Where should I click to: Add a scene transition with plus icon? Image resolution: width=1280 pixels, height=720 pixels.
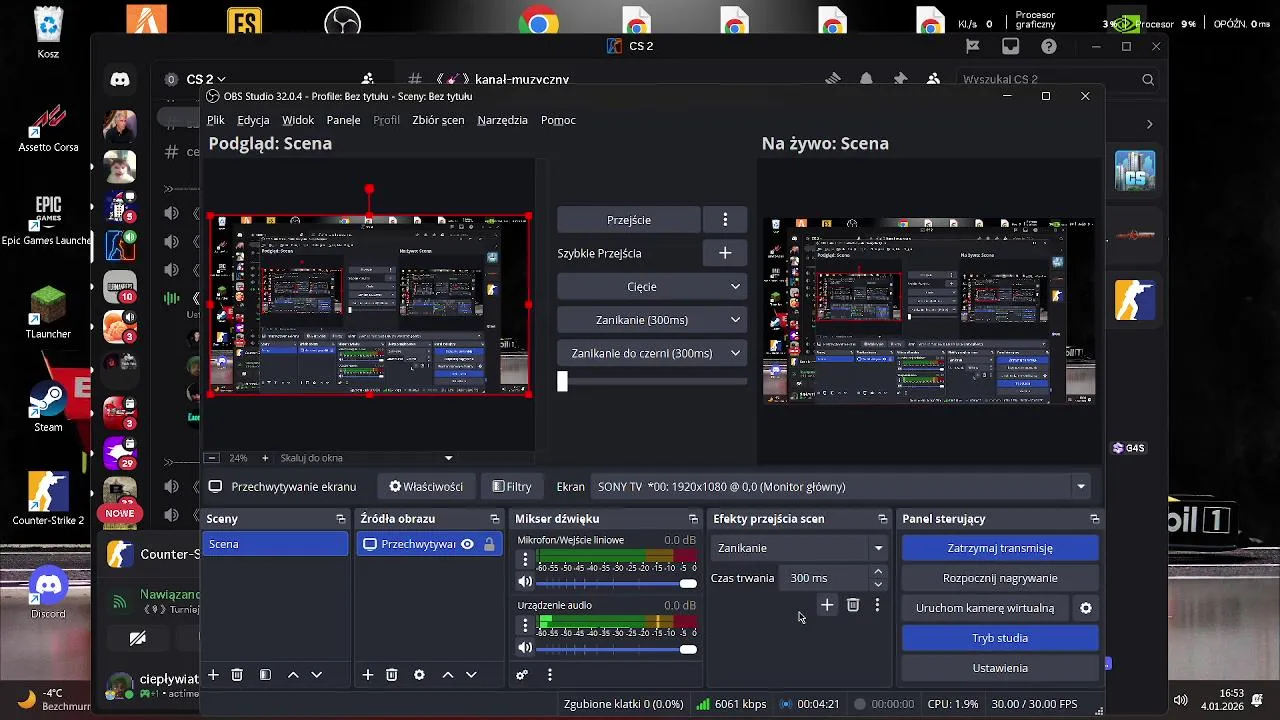point(827,605)
